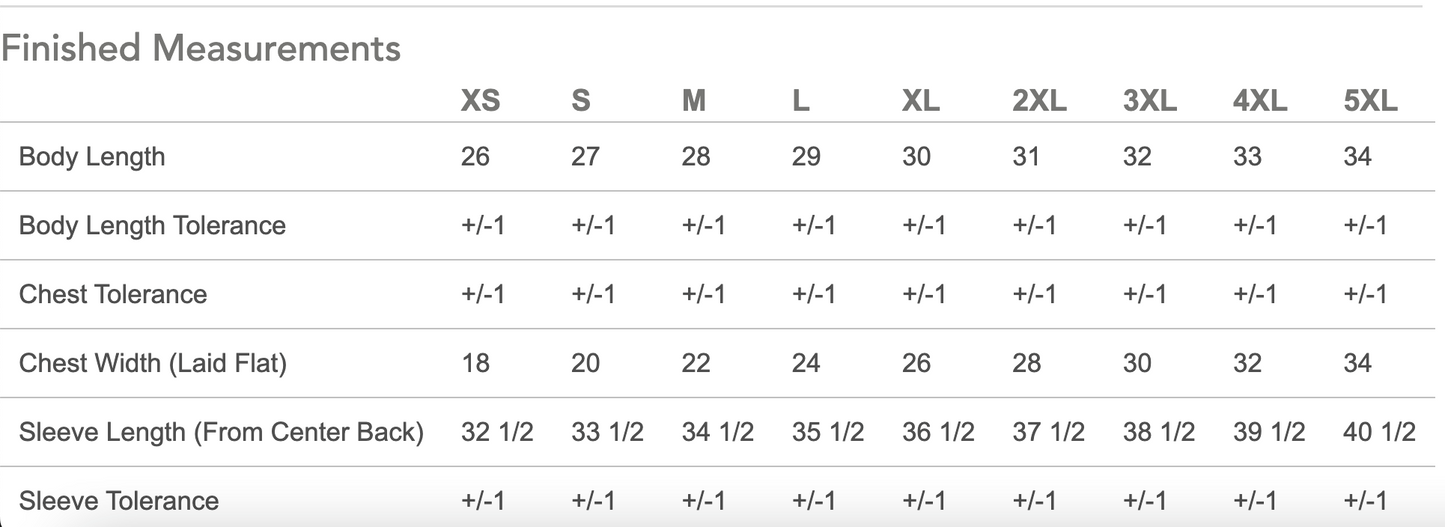Click Body Length value 26 for XS

click(475, 157)
